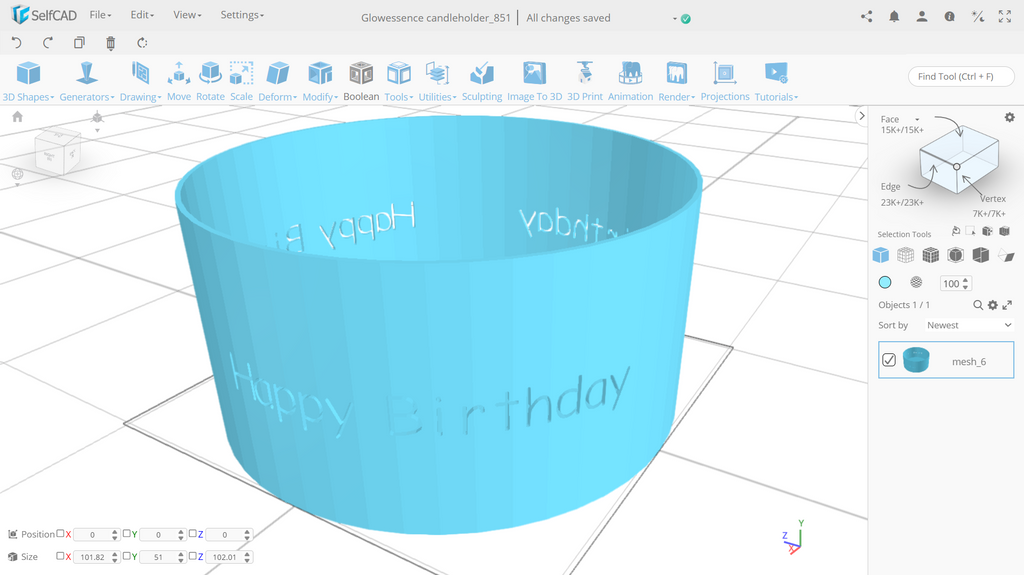Viewport: 1024px width, 575px height.
Task: Select the Move tool
Action: pyautogui.click(x=178, y=81)
